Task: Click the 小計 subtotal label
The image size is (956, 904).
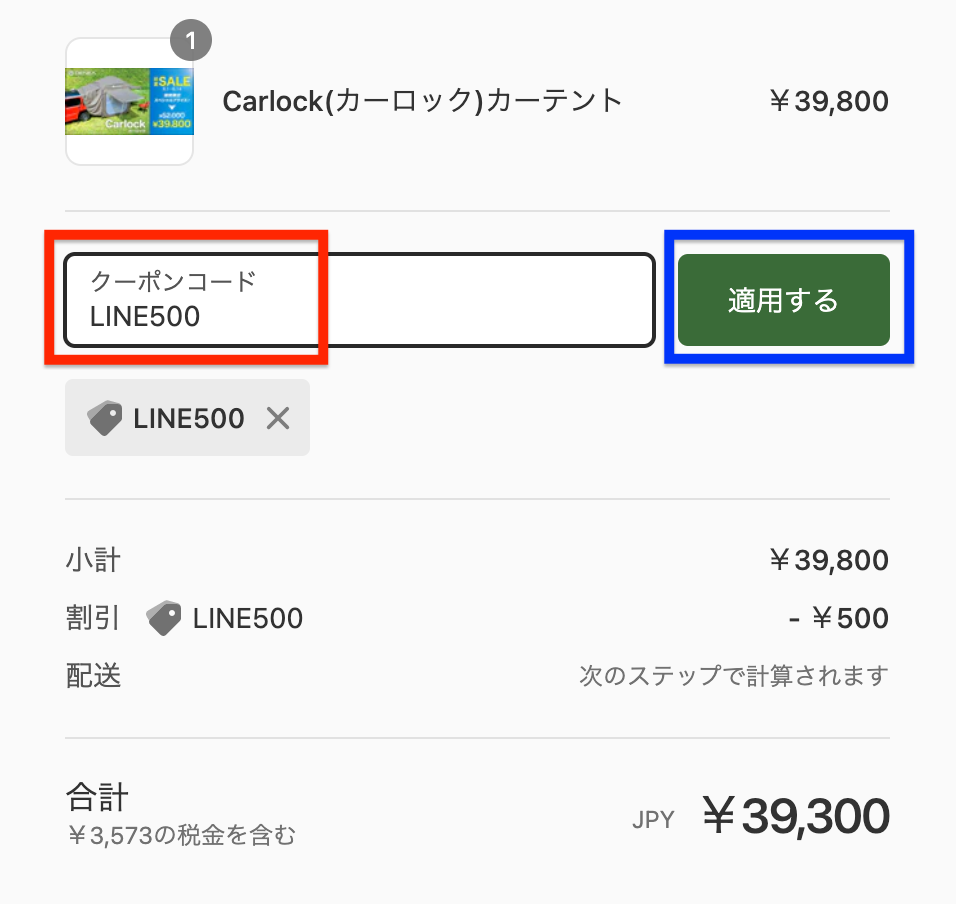Action: (x=93, y=560)
